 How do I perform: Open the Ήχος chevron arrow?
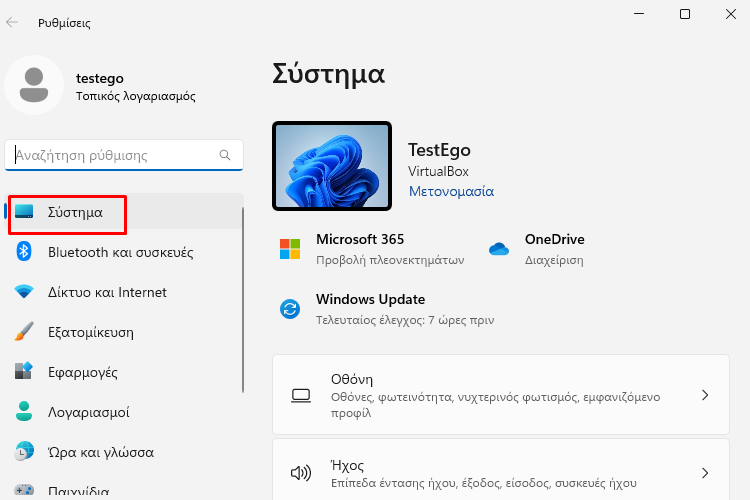coord(705,473)
